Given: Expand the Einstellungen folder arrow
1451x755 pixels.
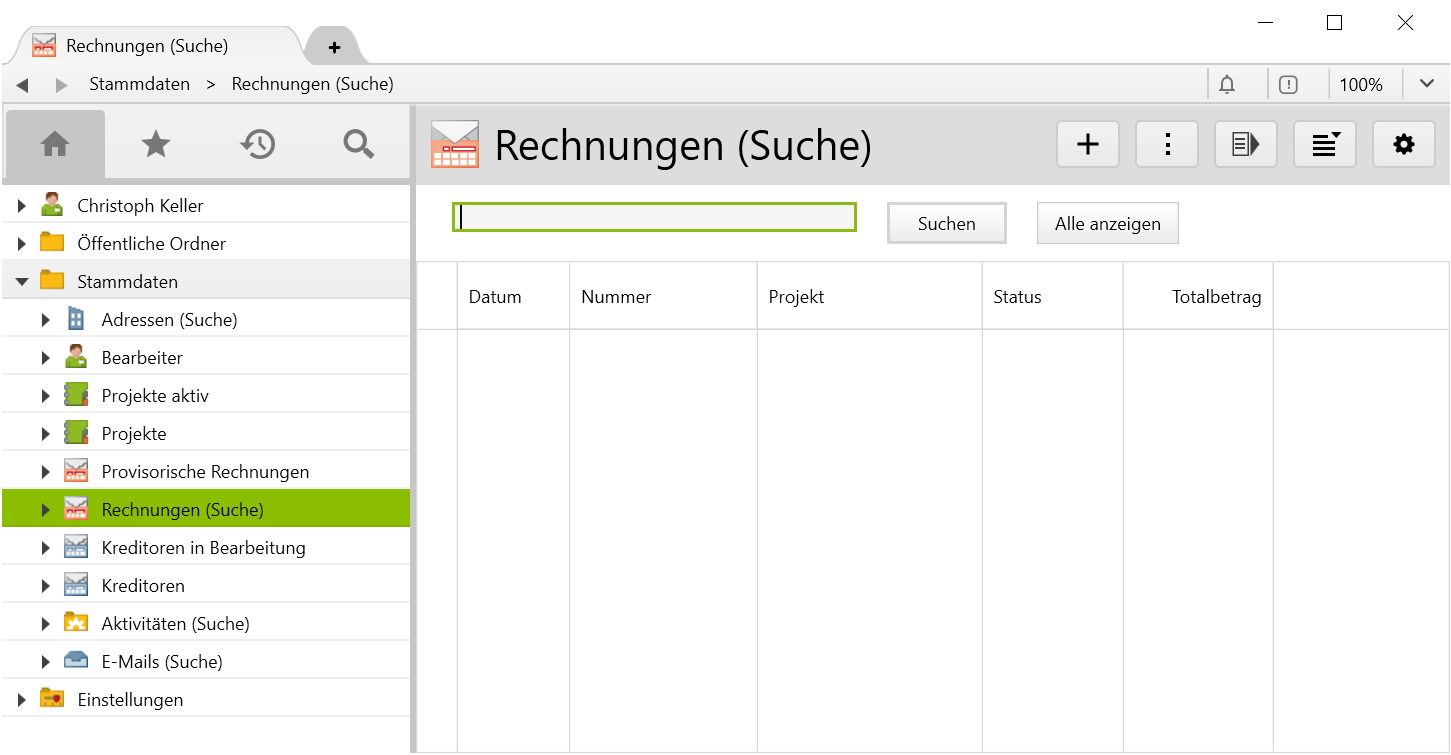Looking at the screenshot, I should tap(22, 700).
